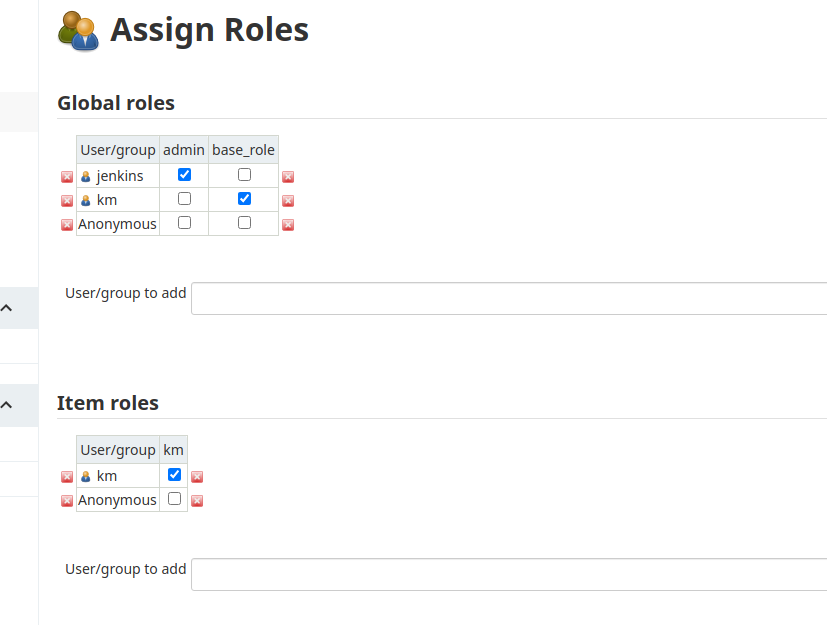Click the jenkins user icon in Global roles
Viewport: 827px width, 625px height.
point(86,177)
